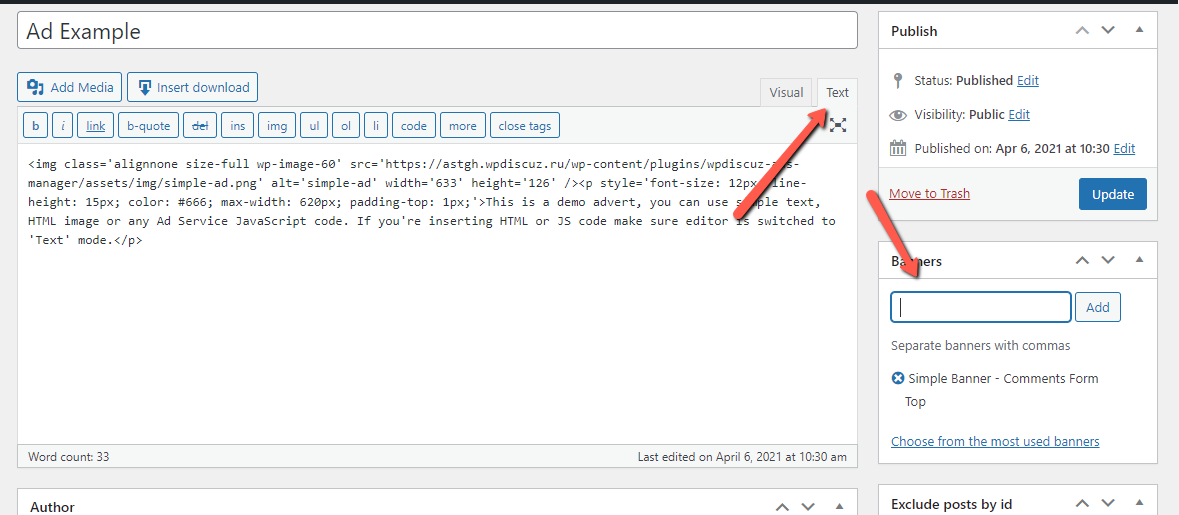Collapse the Author panel
Image resolution: width=1179 pixels, height=515 pixels.
click(840, 507)
